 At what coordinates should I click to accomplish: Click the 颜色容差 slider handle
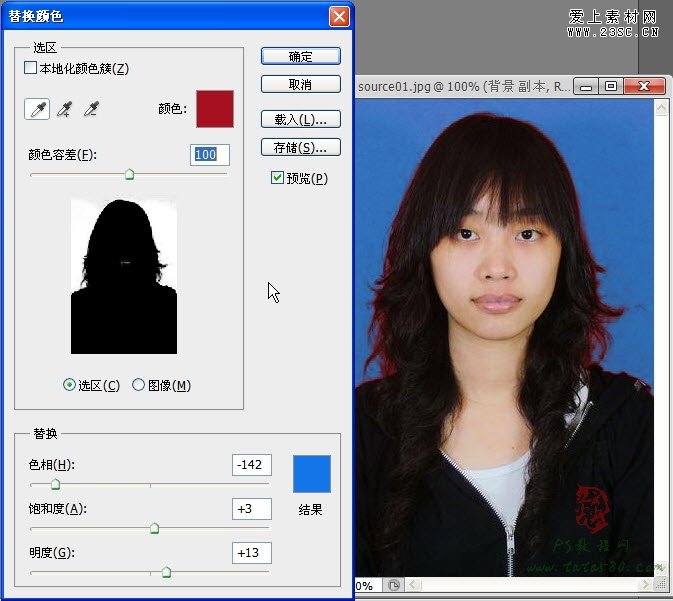tap(129, 174)
